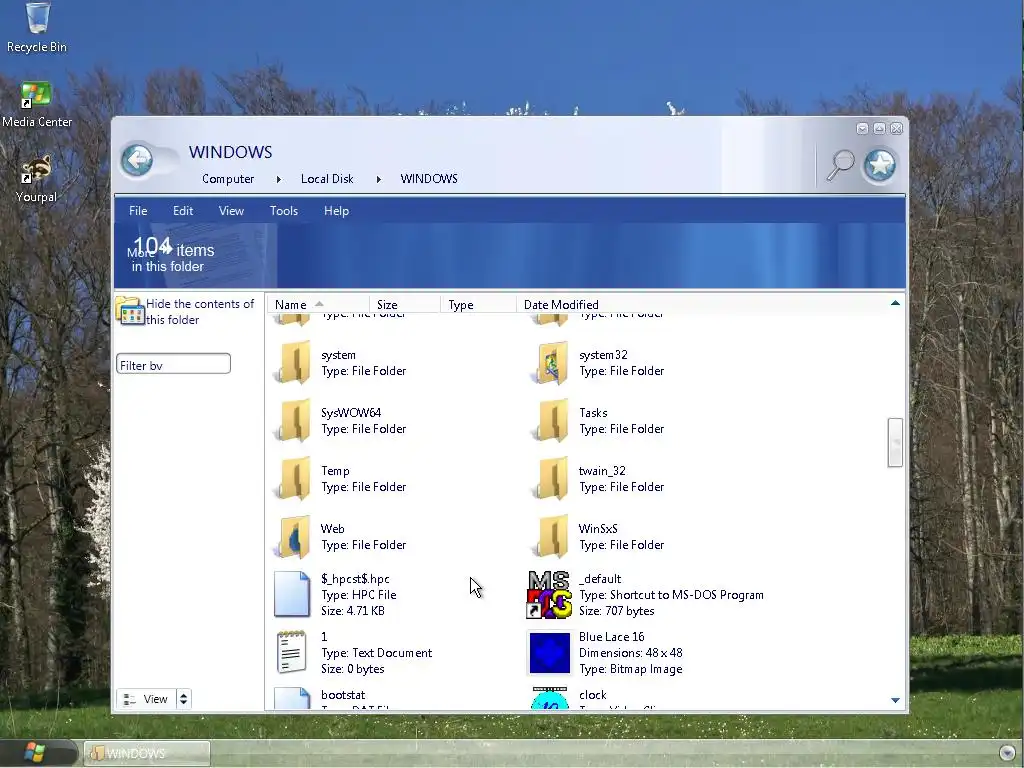This screenshot has height=768, width=1024.
Task: Open the view options stepper arrows beside View
Action: coord(184,699)
